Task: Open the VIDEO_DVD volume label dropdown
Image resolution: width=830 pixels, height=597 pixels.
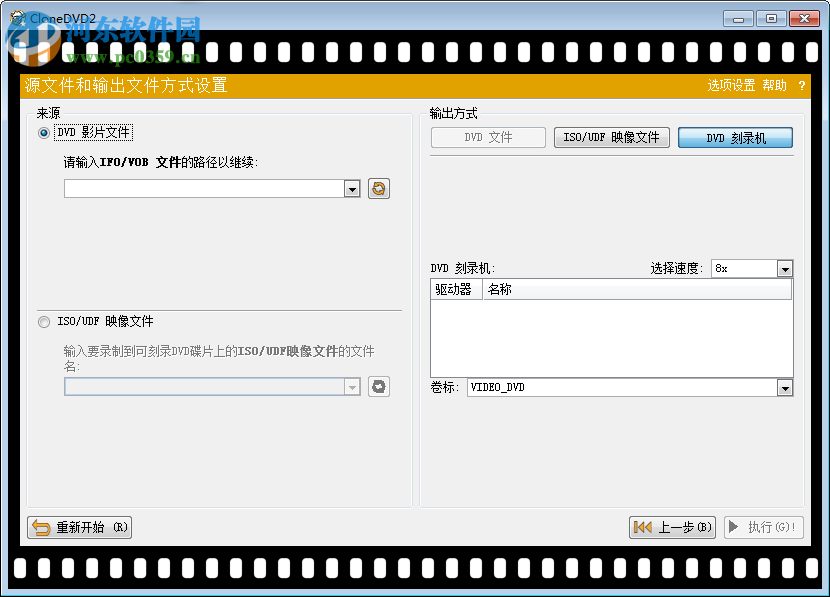Action: coord(786,387)
